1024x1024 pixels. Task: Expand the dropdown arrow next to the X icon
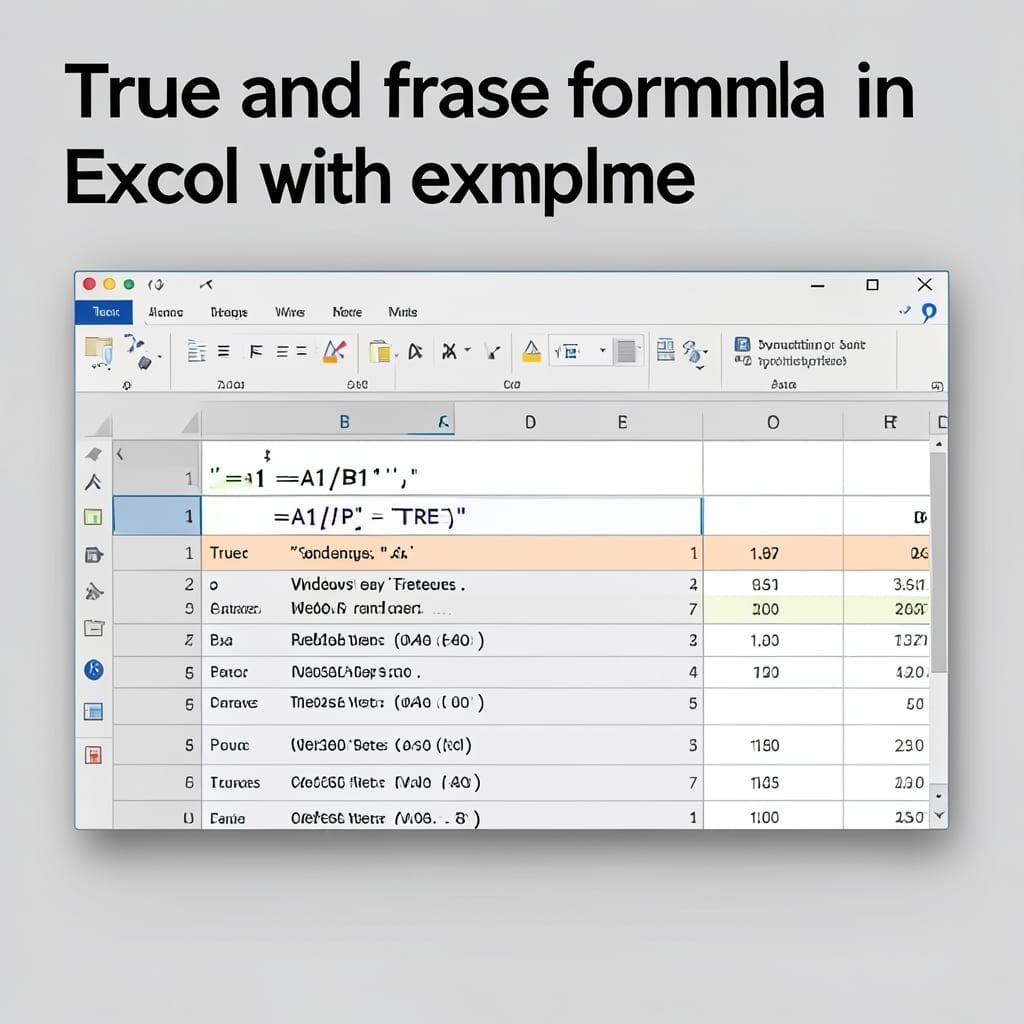click(468, 351)
